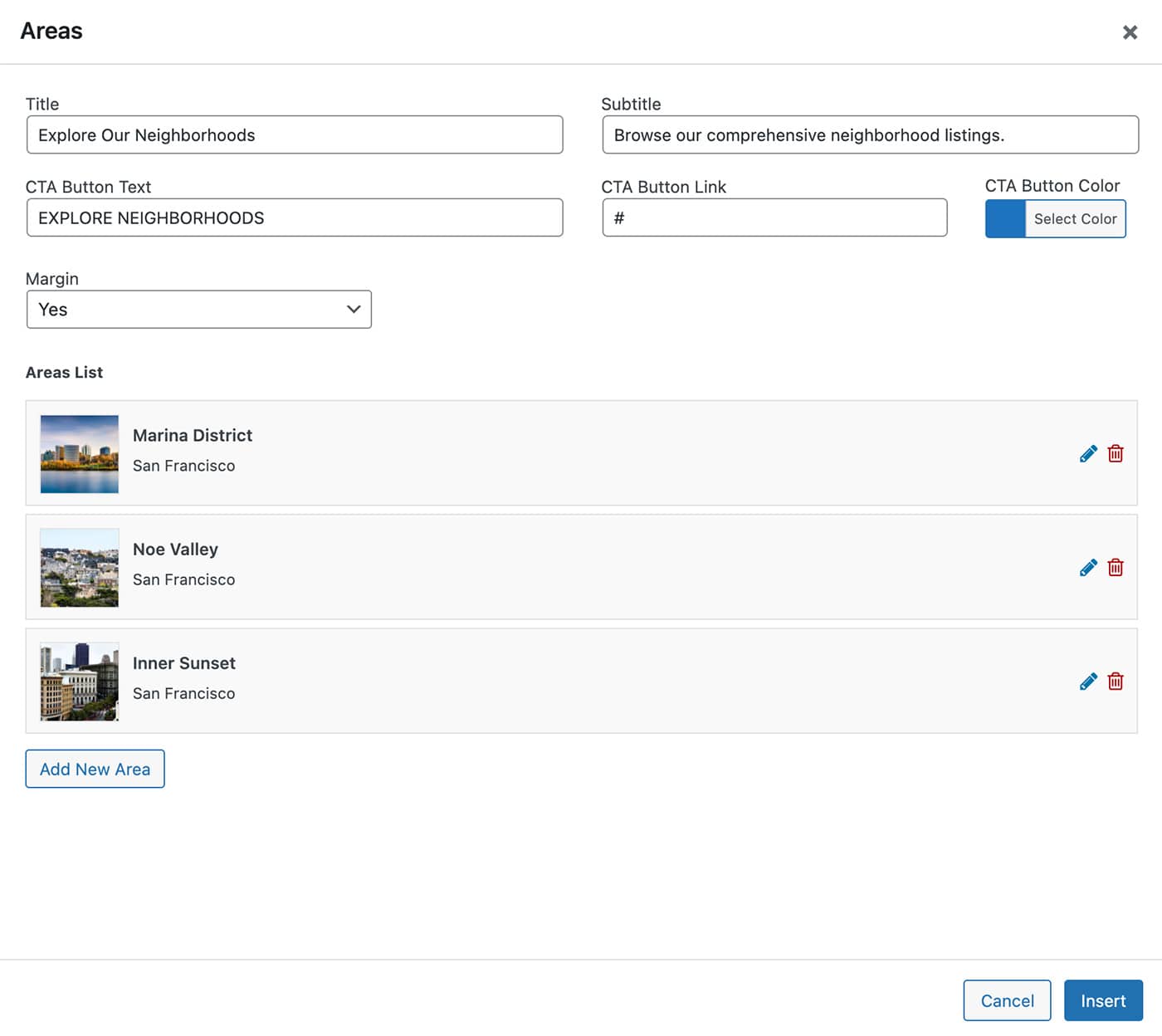Click into the Subtitle text field
Image resolution: width=1162 pixels, height=1036 pixels.
pos(870,135)
